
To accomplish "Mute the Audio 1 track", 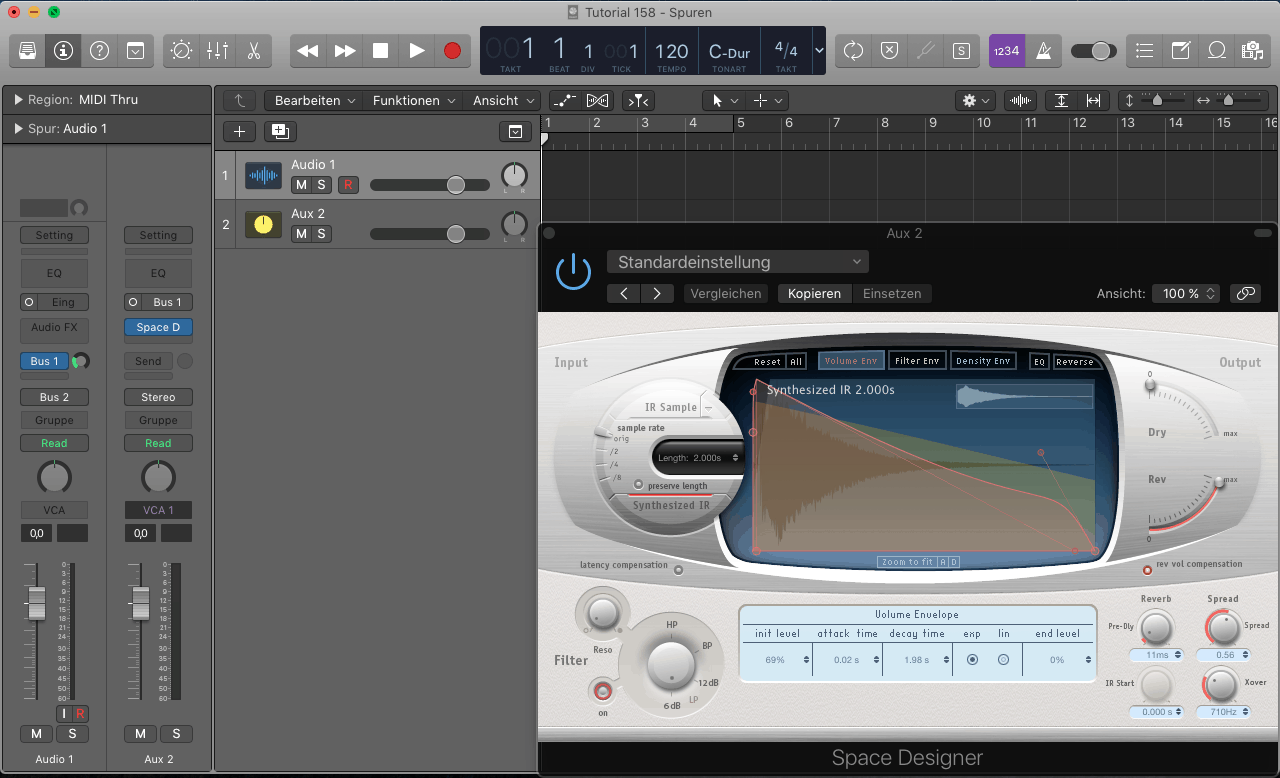I will point(301,185).
